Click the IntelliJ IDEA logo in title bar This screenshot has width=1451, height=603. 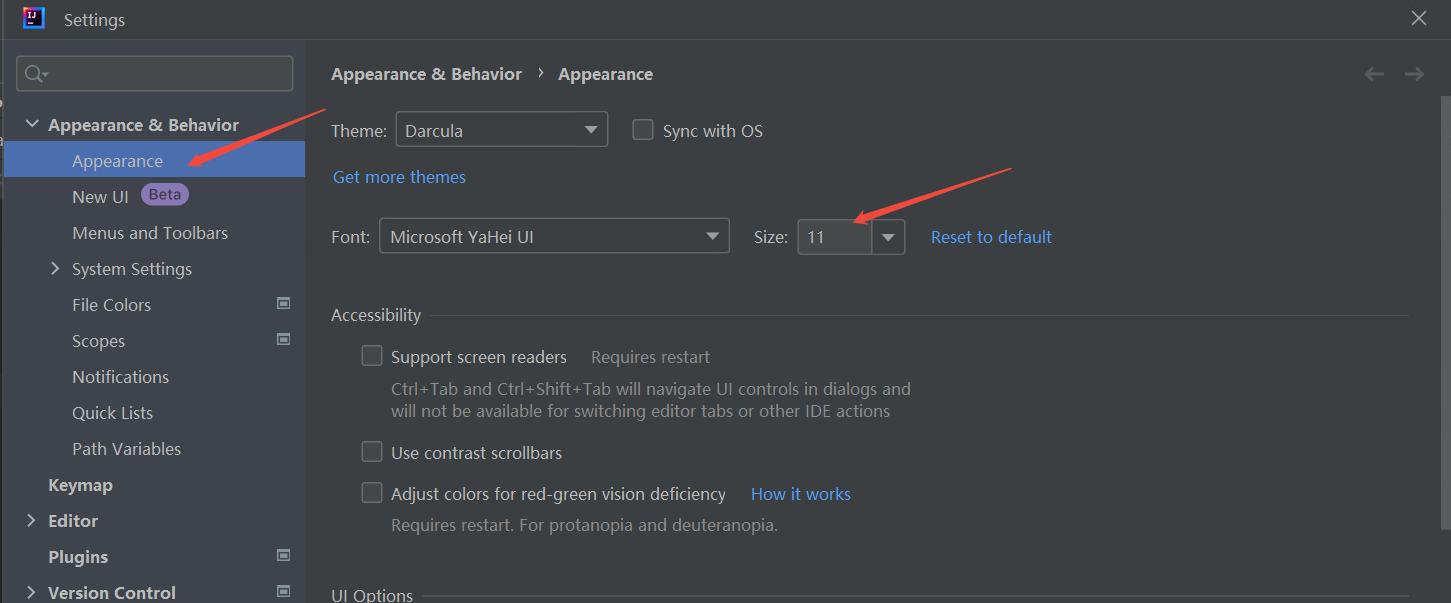point(34,19)
